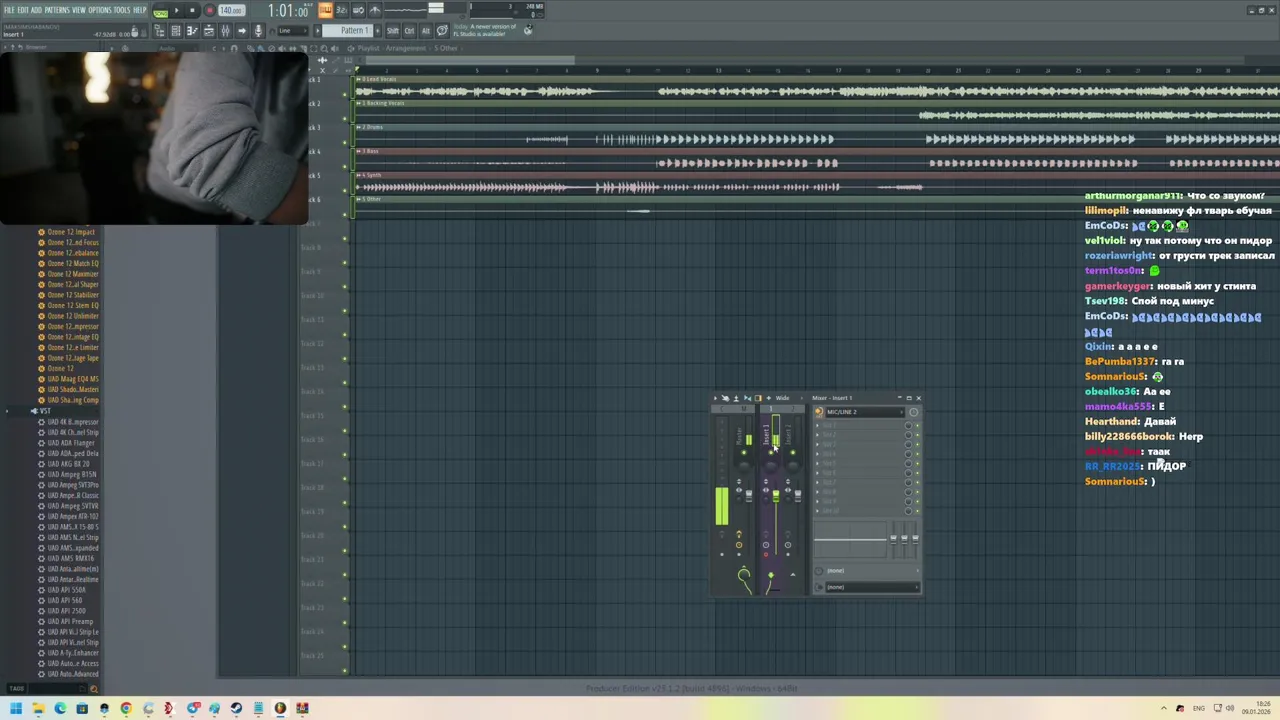The height and width of the screenshot is (720, 1280).
Task: Open the TOOLS menu
Action: 122,10
